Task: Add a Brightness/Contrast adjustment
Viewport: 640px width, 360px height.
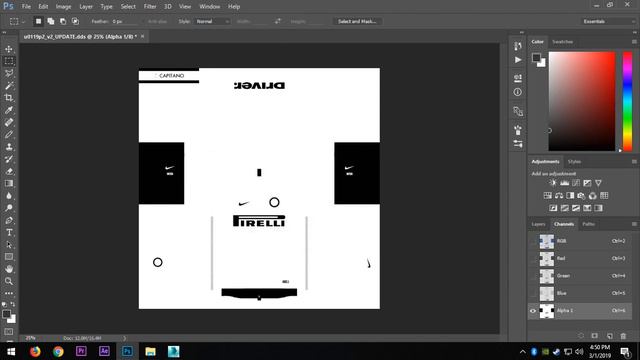Action: [x=553, y=183]
